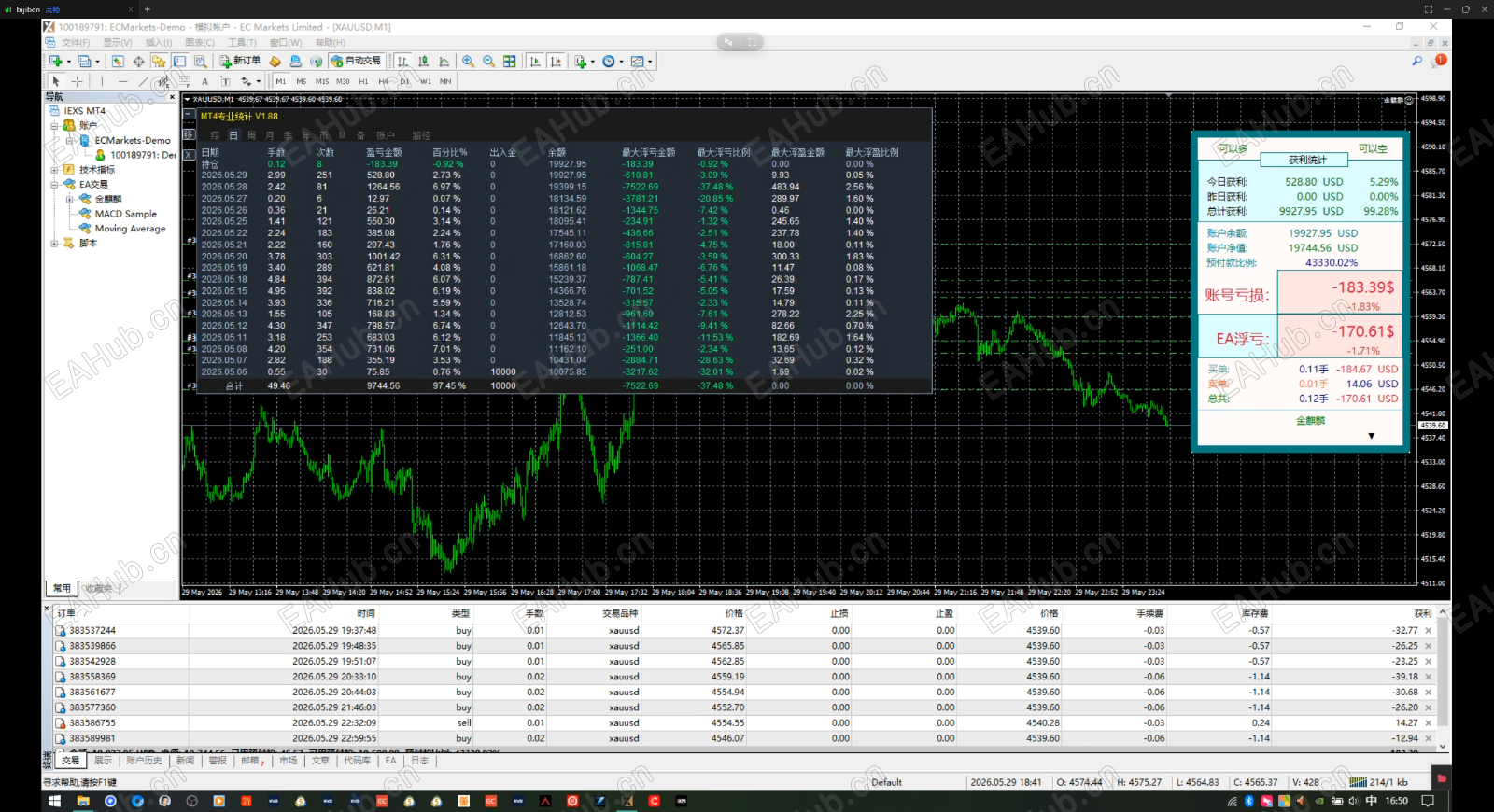Open the MetaEditor yellow book icon
This screenshot has width=1494, height=812.
pyautogui.click(x=275, y=61)
